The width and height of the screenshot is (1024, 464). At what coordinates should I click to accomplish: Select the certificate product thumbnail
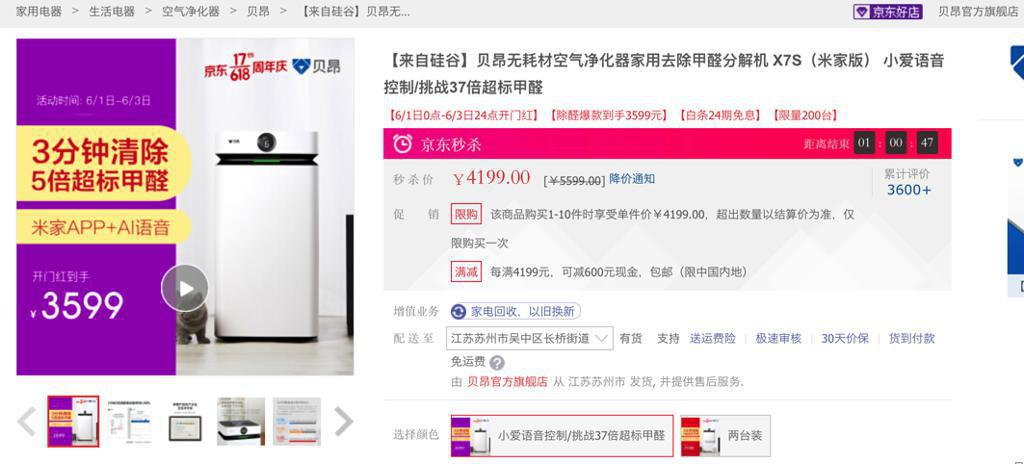click(x=185, y=422)
